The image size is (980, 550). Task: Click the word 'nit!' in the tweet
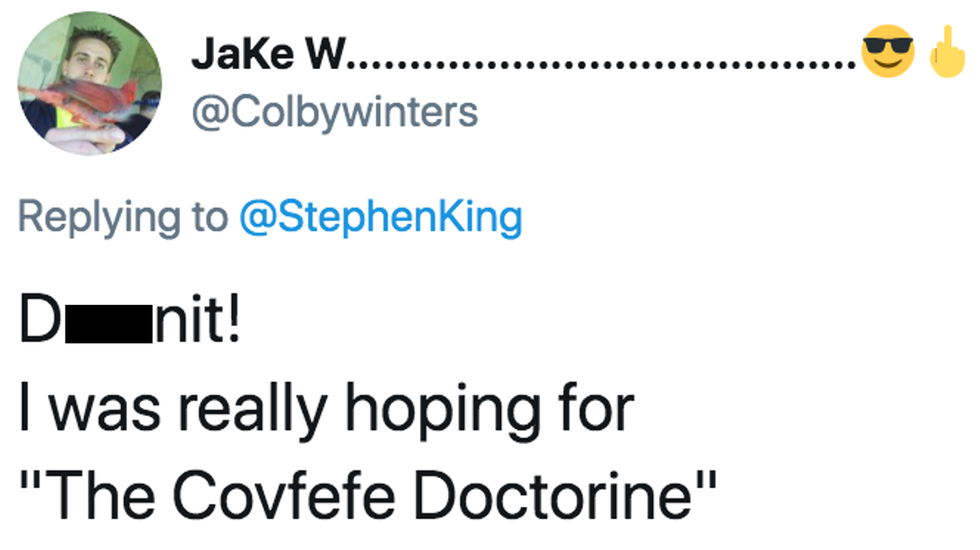coord(194,327)
